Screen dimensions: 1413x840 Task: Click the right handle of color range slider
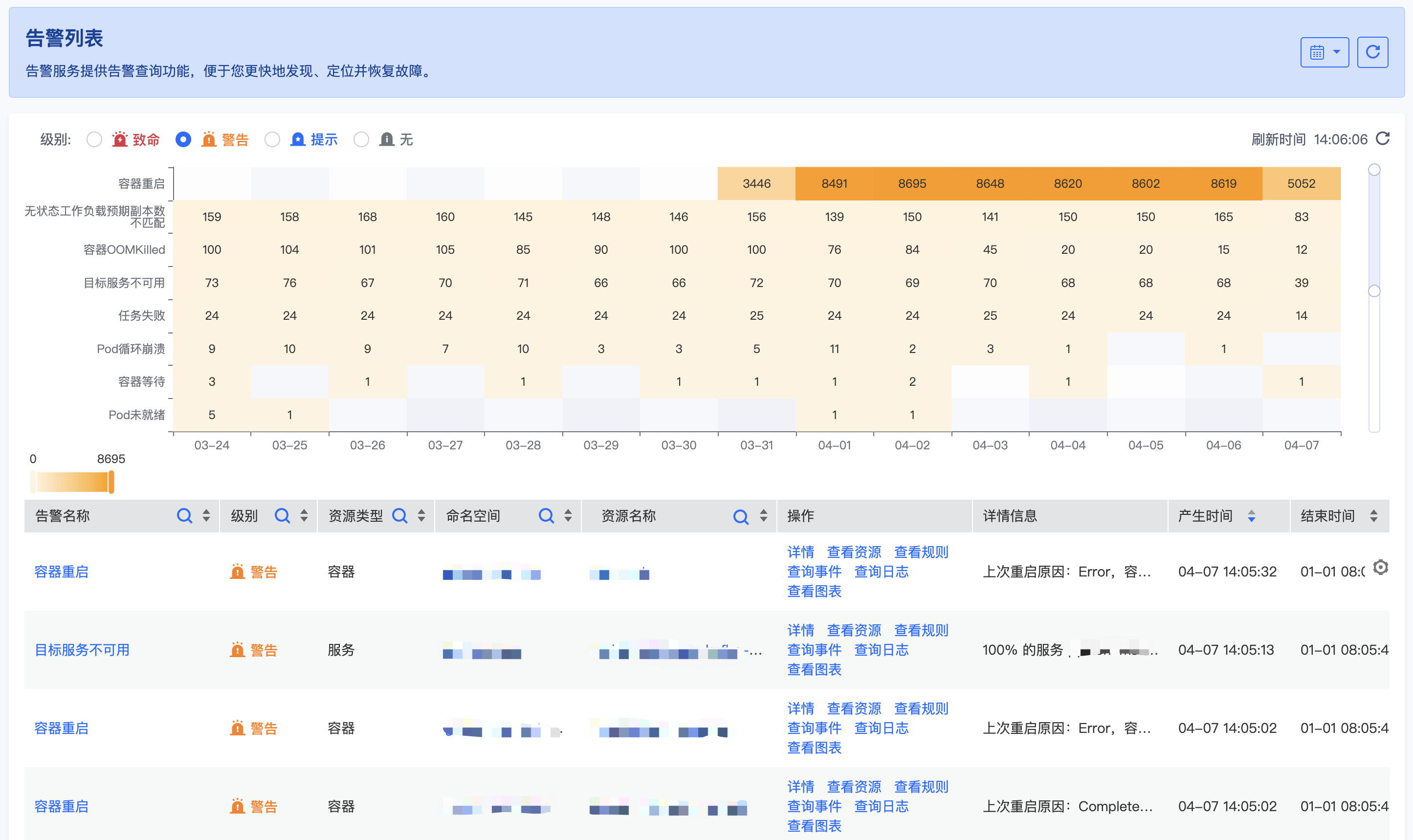[x=111, y=482]
